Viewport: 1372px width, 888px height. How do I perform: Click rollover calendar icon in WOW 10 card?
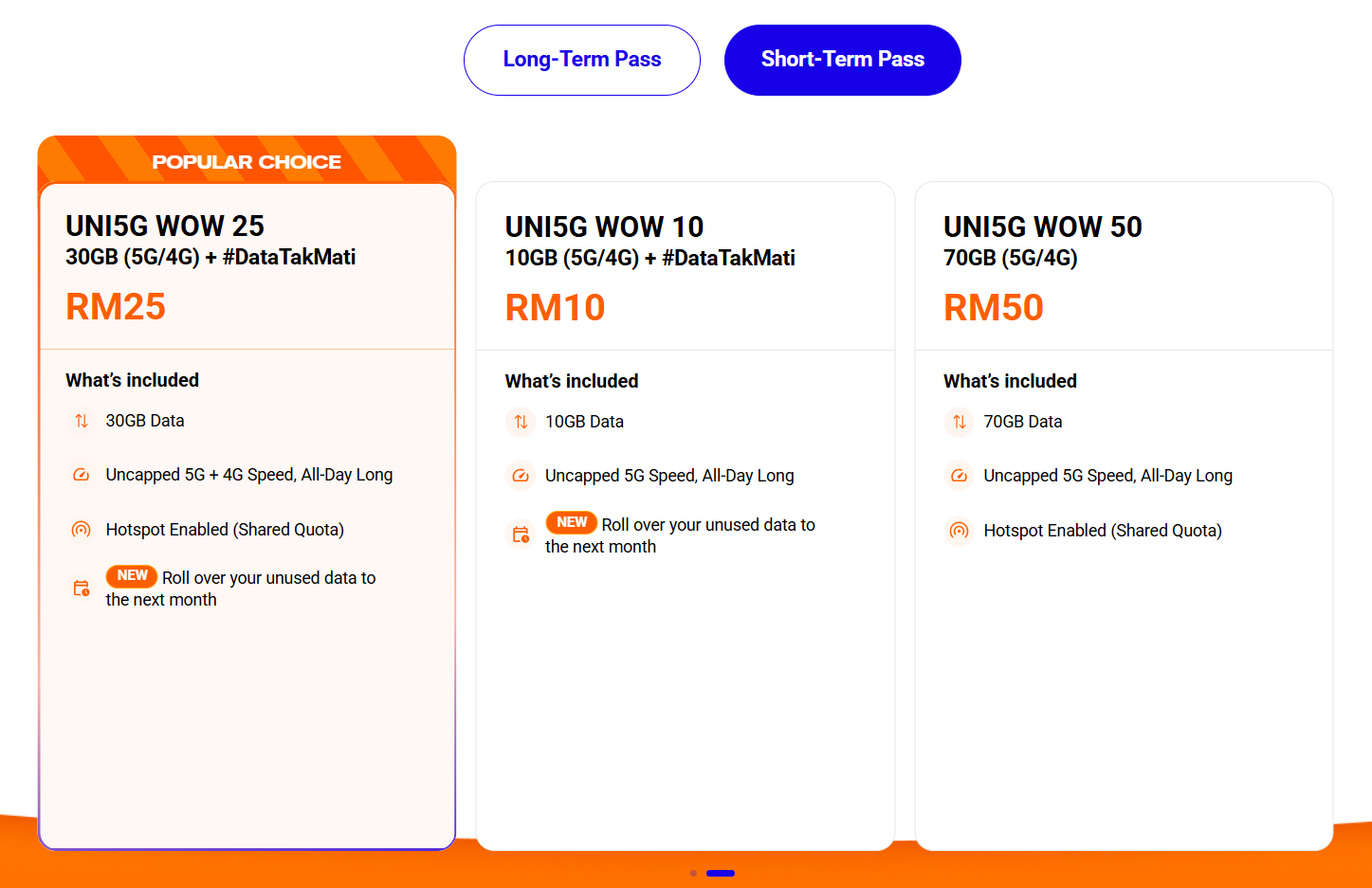[x=521, y=535]
